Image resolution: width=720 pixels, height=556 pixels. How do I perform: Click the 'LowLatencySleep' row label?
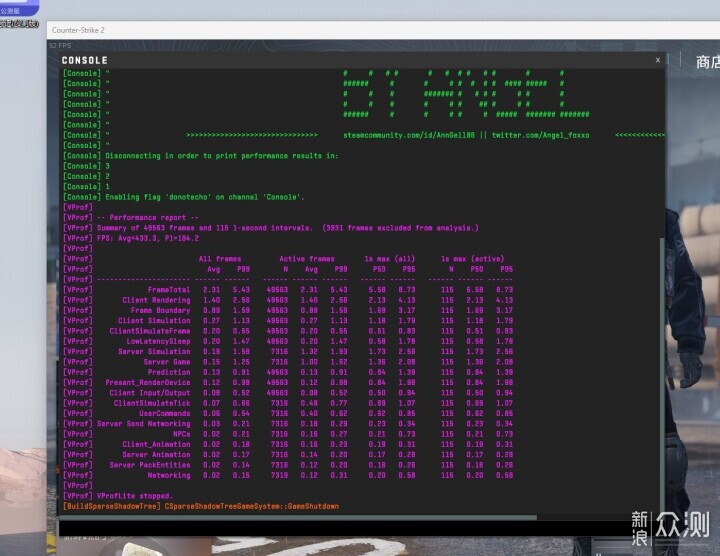click(158, 341)
